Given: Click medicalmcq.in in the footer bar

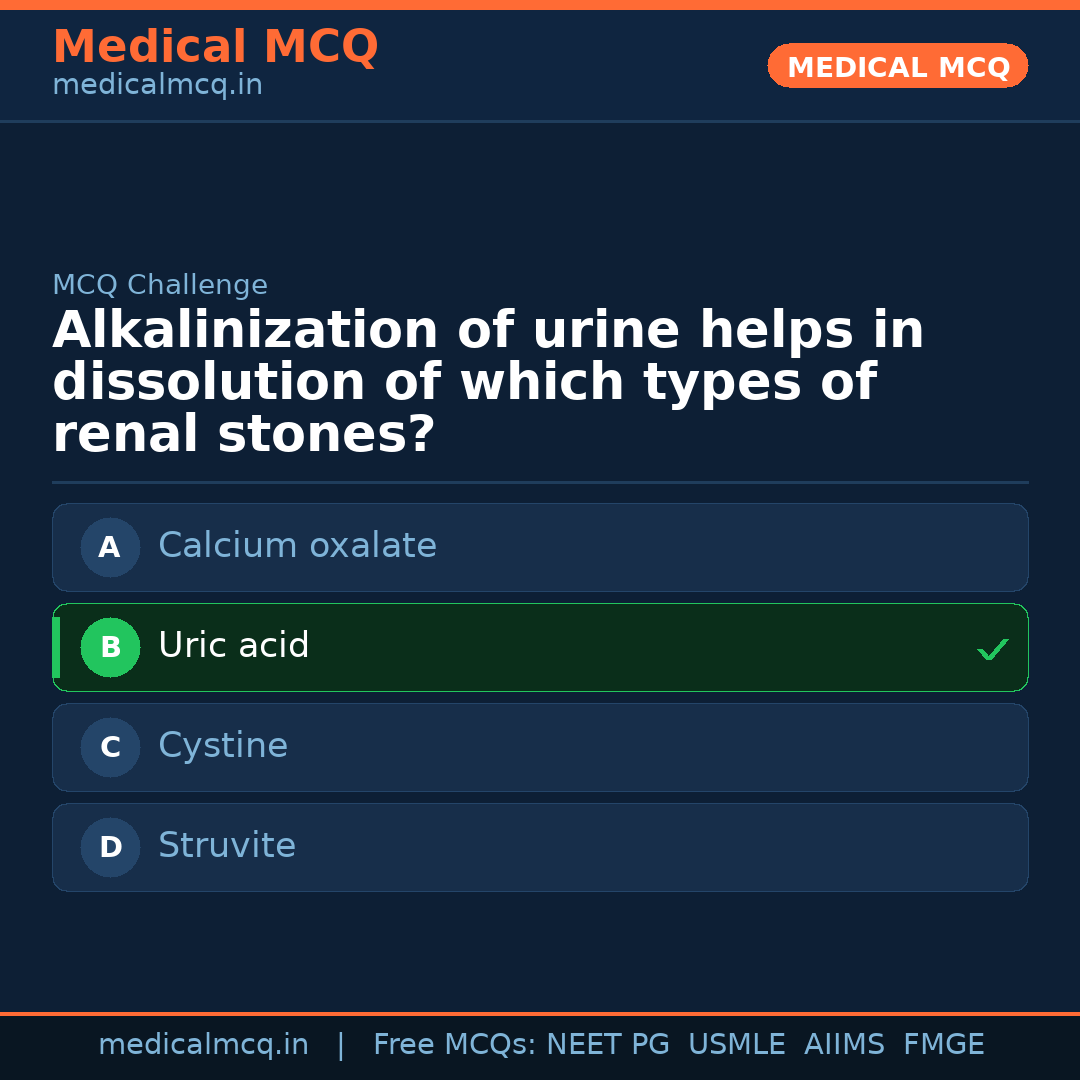Looking at the screenshot, I should tap(204, 1044).
